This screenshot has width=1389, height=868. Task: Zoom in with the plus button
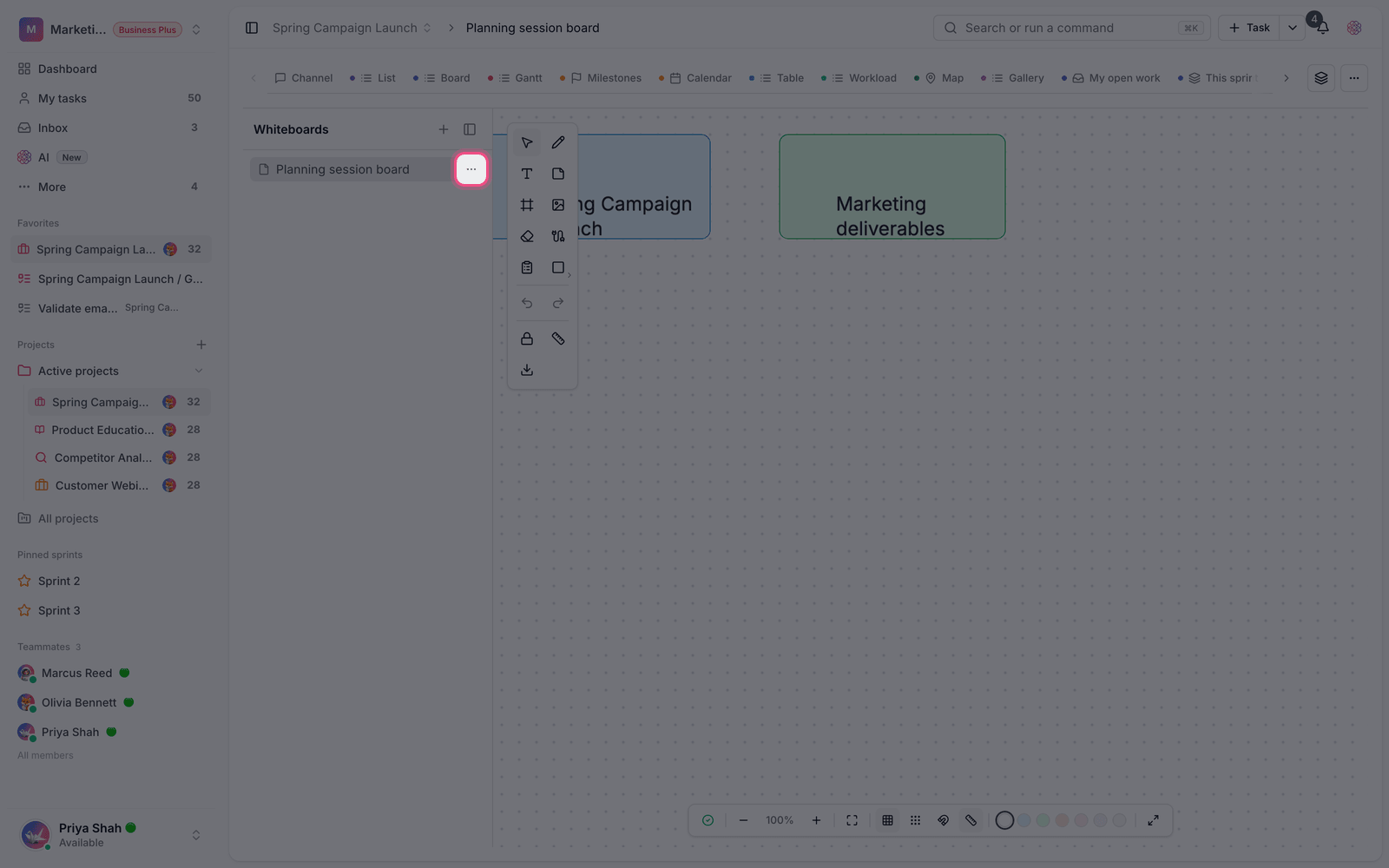[x=816, y=820]
